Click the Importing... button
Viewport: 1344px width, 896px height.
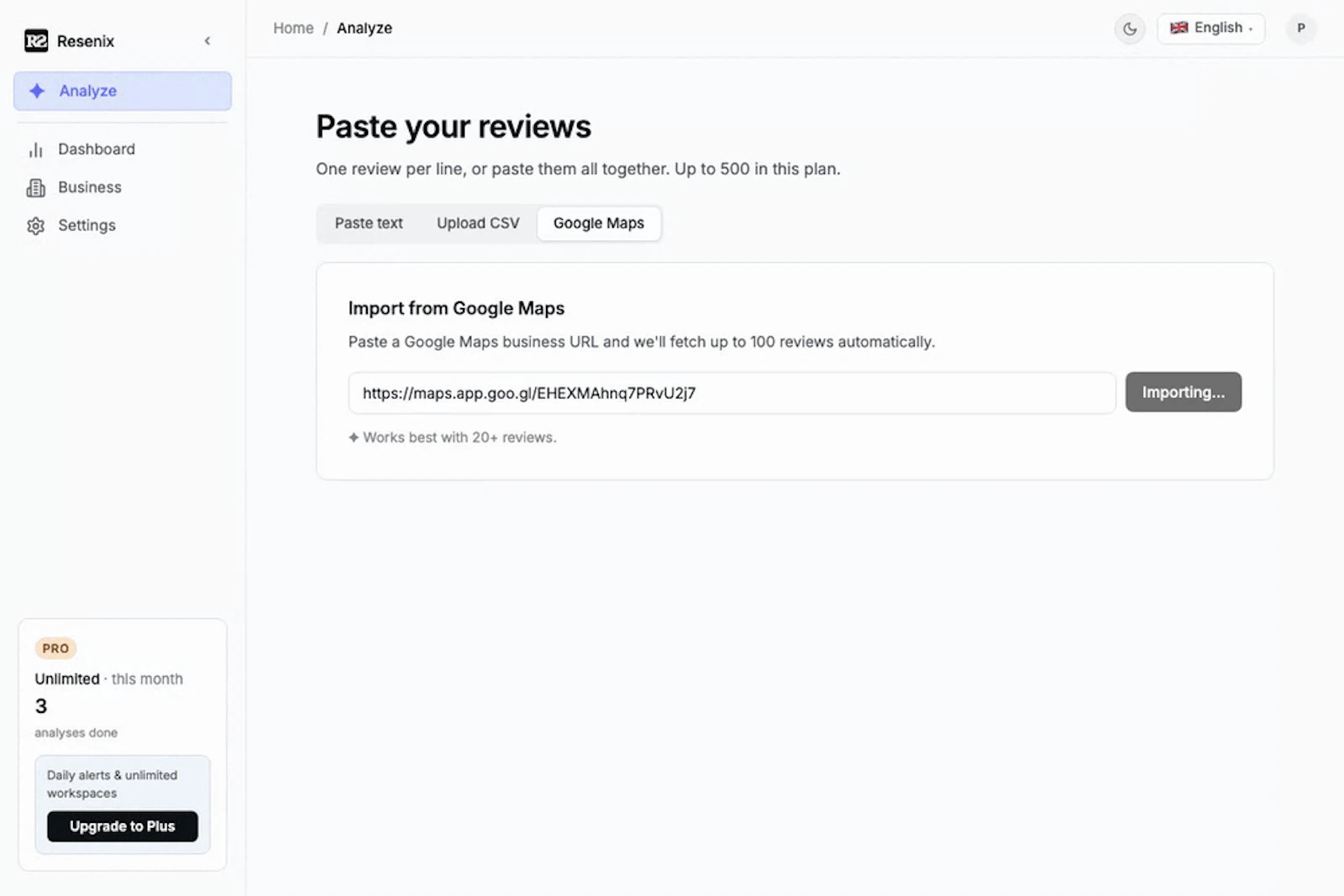[1183, 392]
